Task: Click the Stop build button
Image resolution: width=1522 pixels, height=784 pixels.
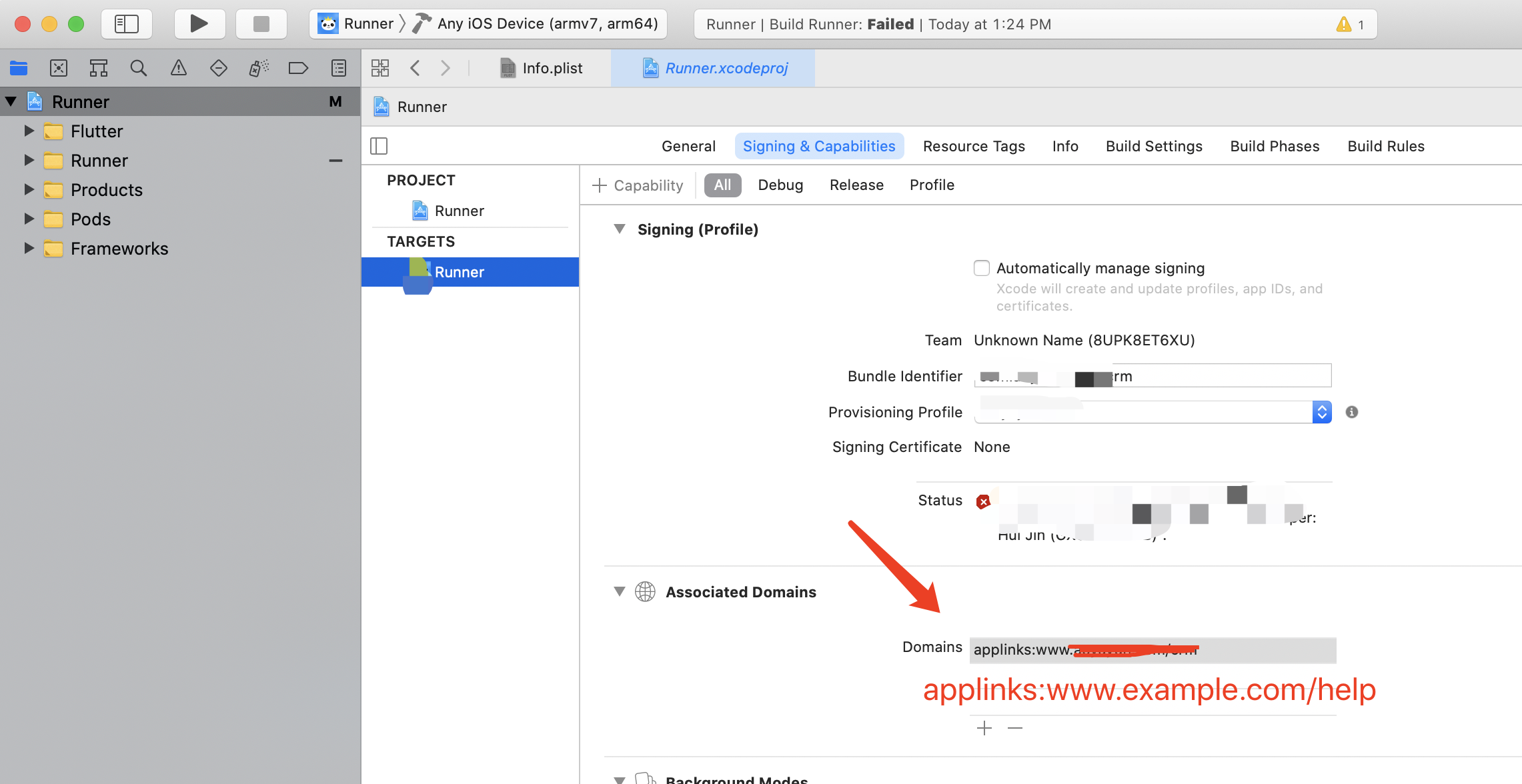Action: click(261, 24)
